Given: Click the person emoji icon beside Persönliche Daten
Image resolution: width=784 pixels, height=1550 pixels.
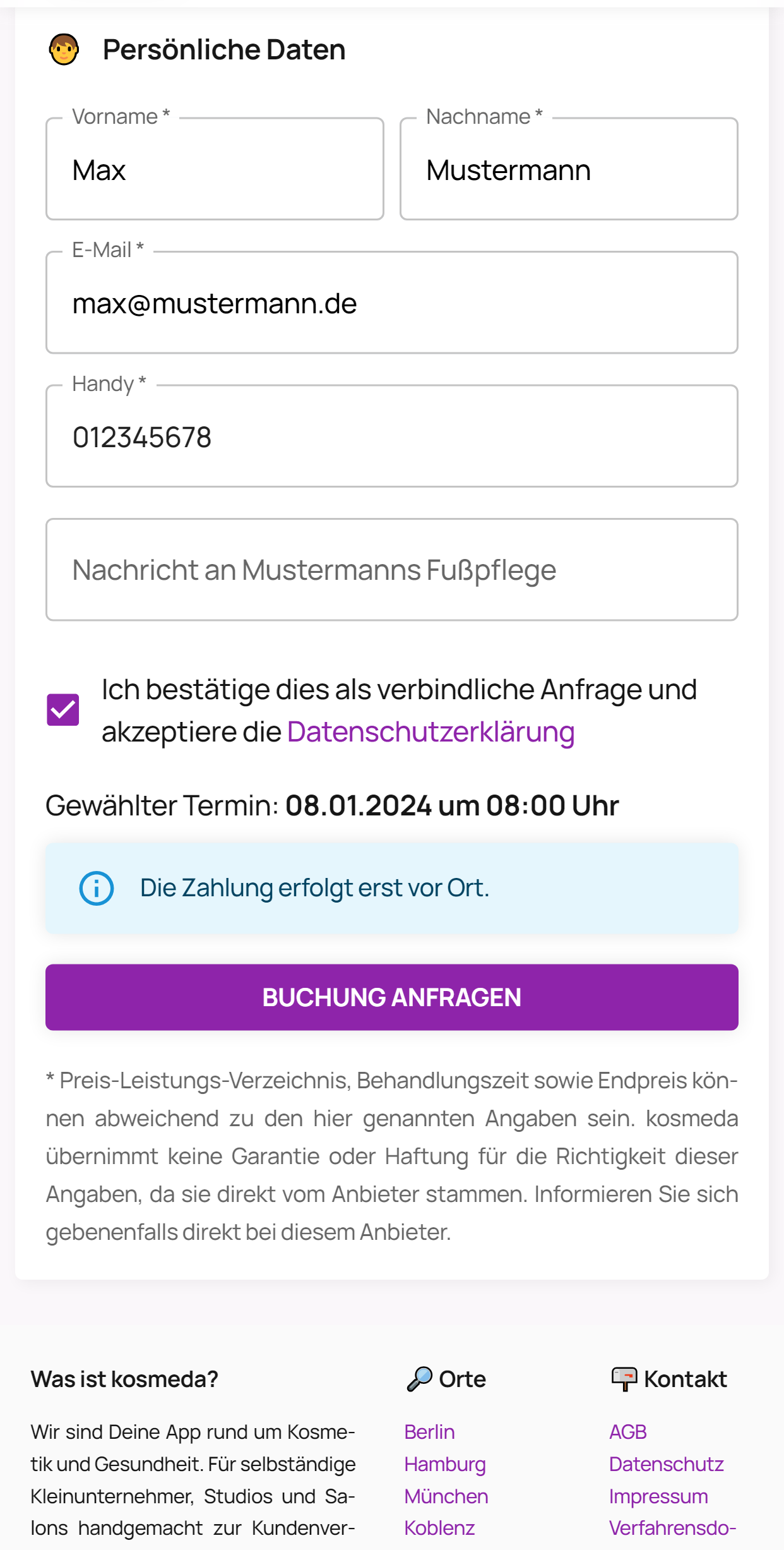Looking at the screenshot, I should tap(64, 49).
